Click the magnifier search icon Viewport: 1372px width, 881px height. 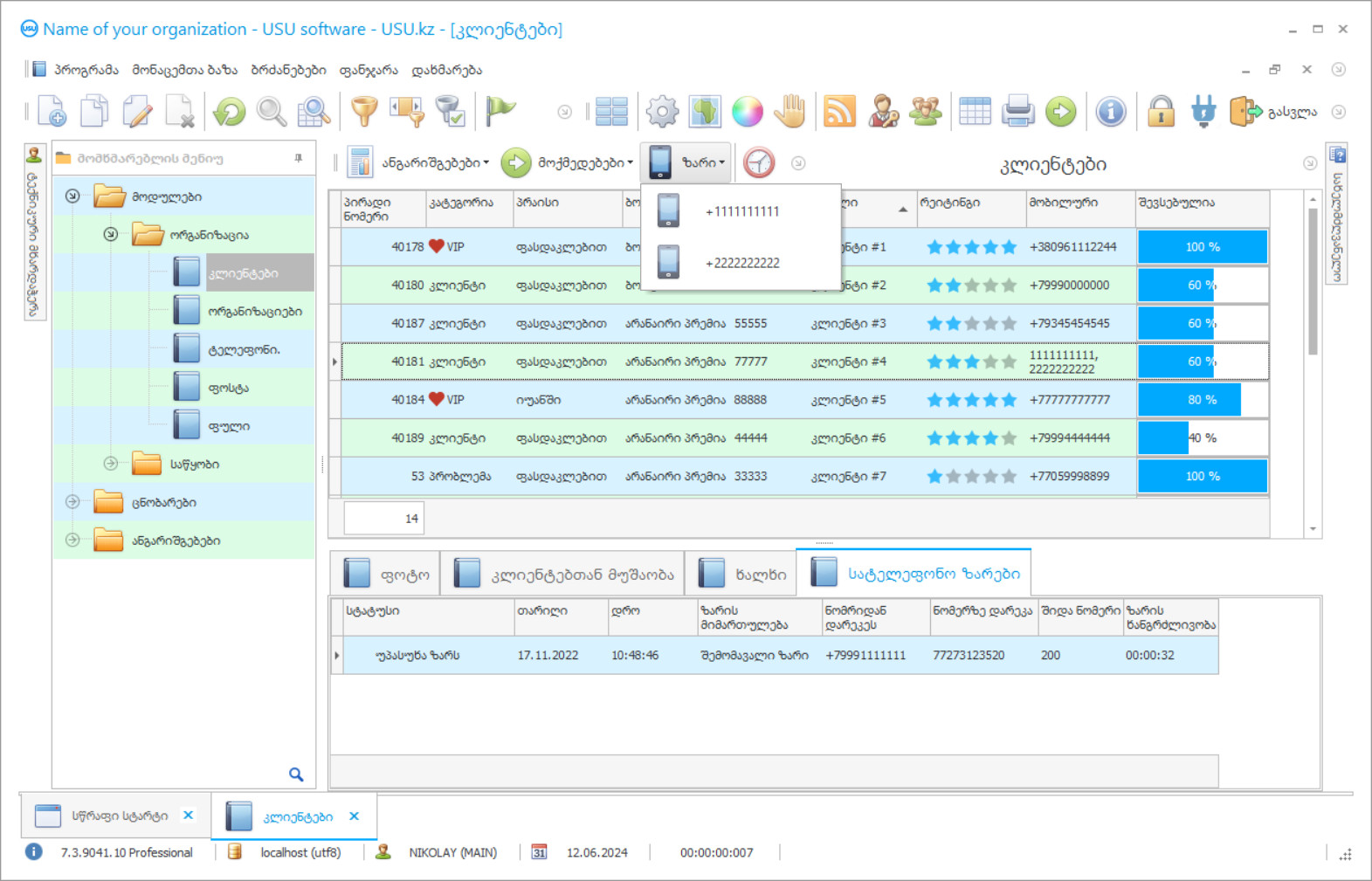coord(272,112)
